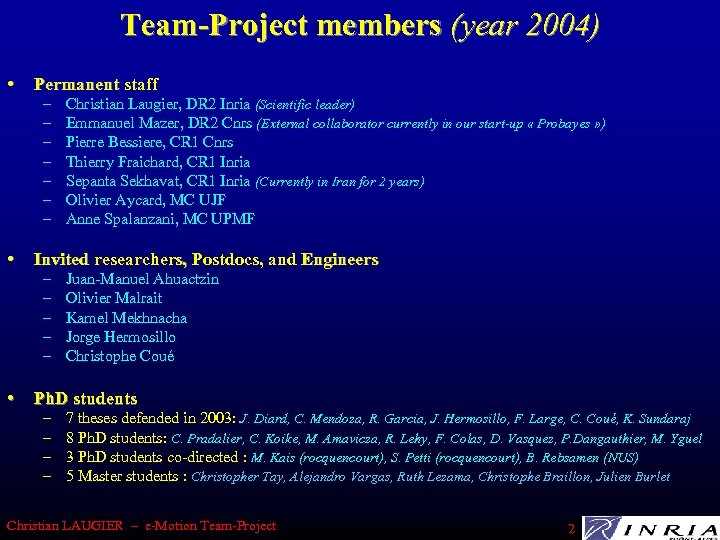The height and width of the screenshot is (540, 720).
Task: Select '3 PhD students co-directed :' label
Action: (x=157, y=457)
